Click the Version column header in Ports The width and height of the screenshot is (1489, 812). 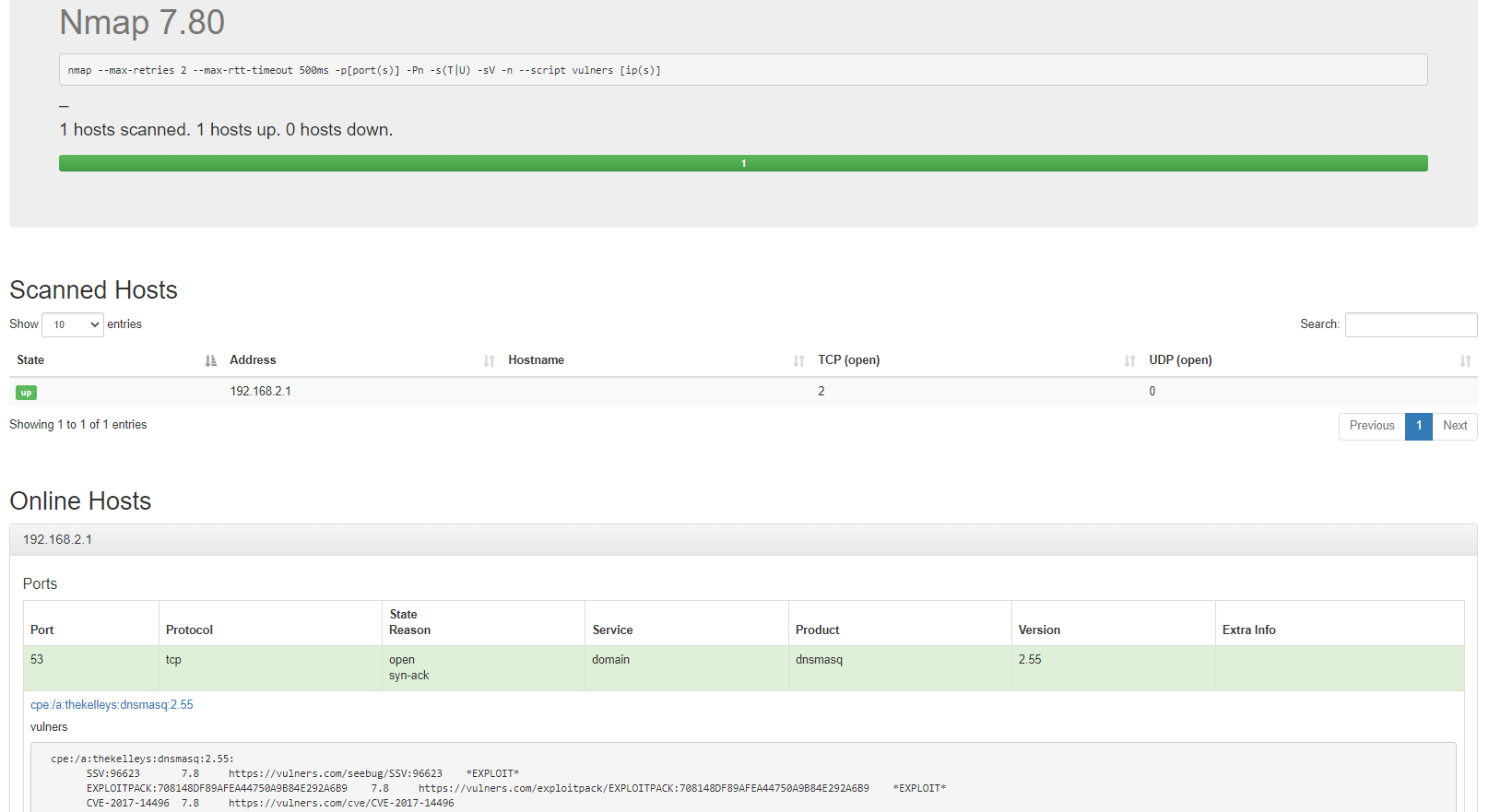pyautogui.click(x=1113, y=623)
